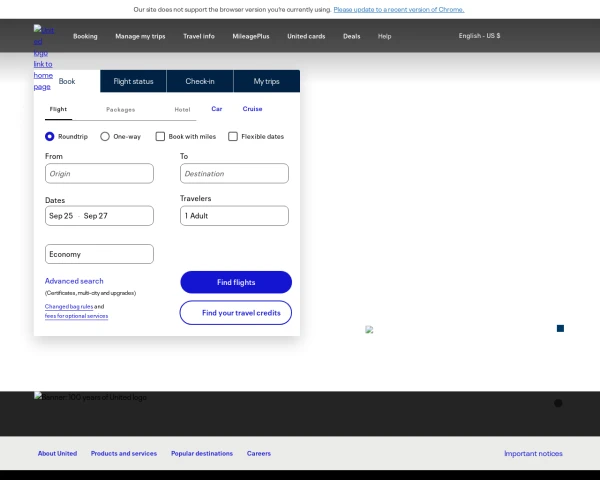Expand the About United footer section

[57, 453]
